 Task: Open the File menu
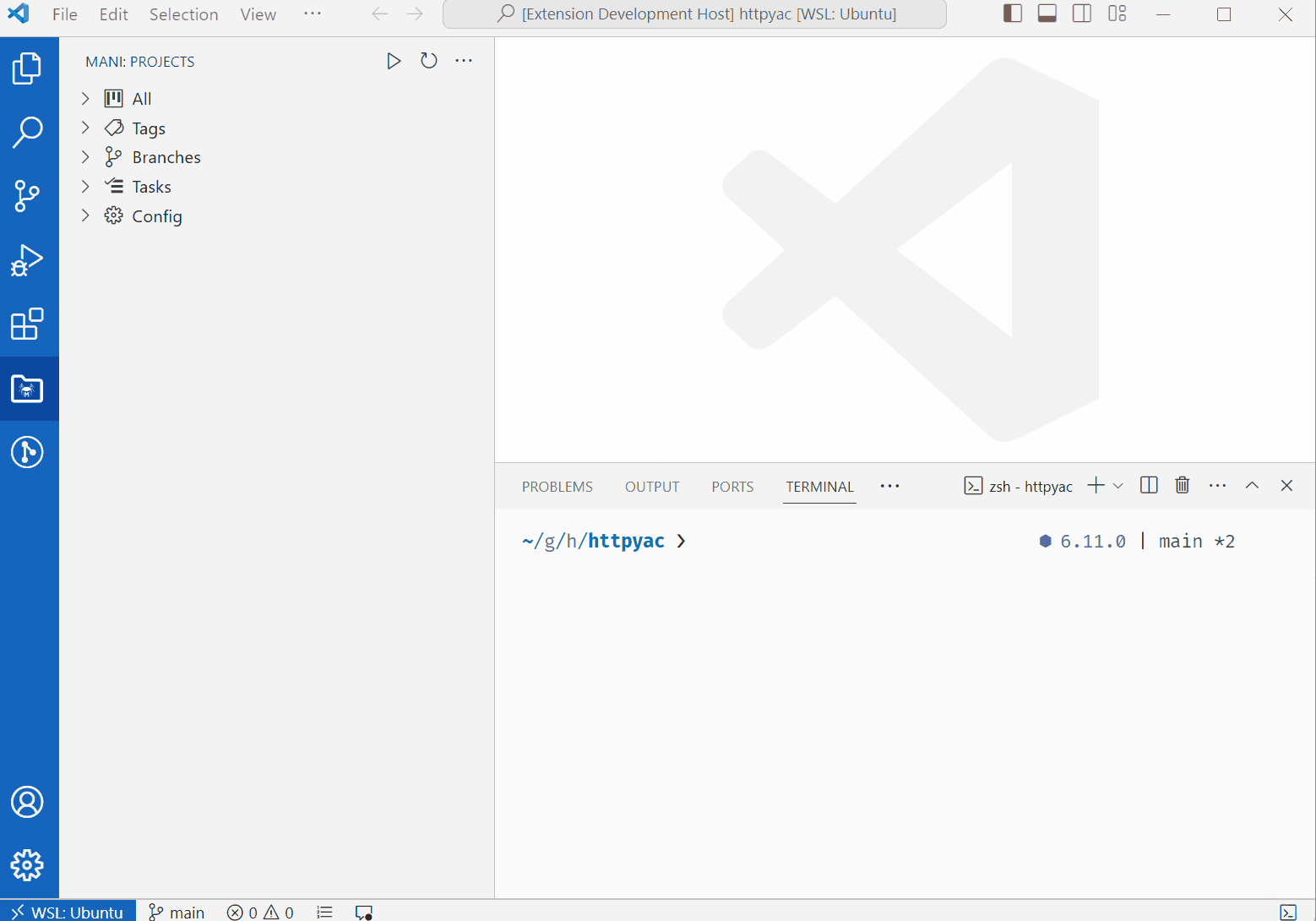65,14
